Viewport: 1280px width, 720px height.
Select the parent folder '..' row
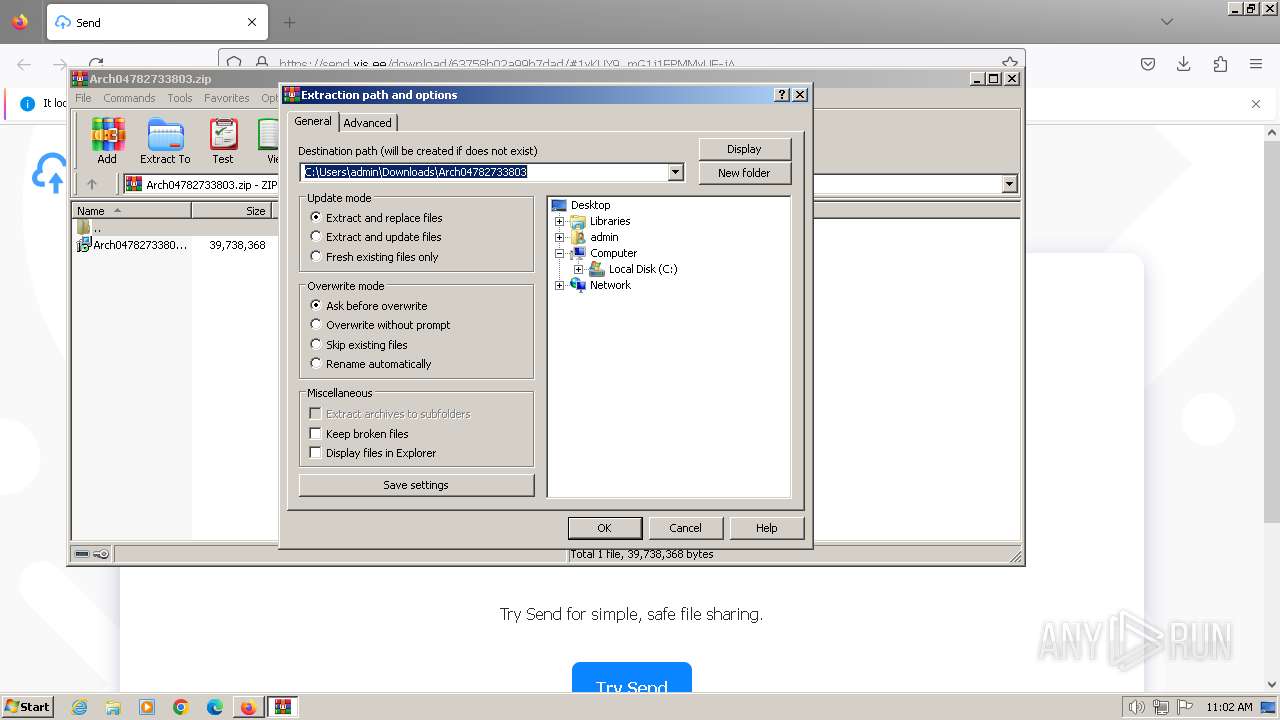pos(131,227)
